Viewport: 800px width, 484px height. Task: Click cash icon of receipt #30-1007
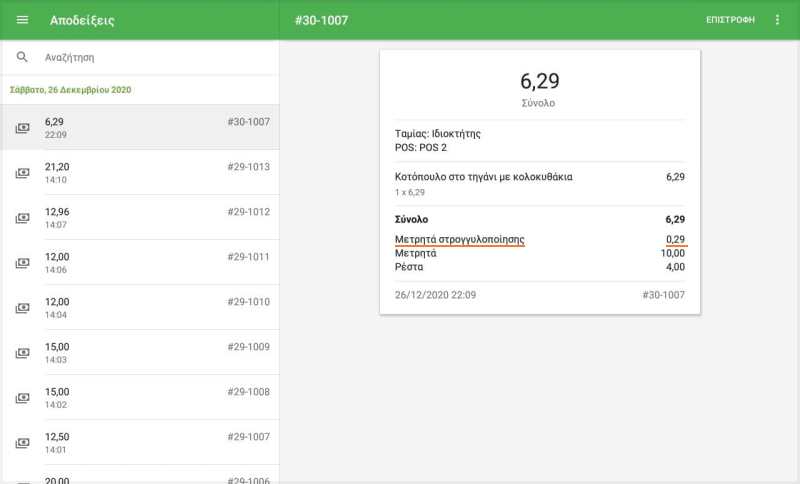pyautogui.click(x=22, y=128)
